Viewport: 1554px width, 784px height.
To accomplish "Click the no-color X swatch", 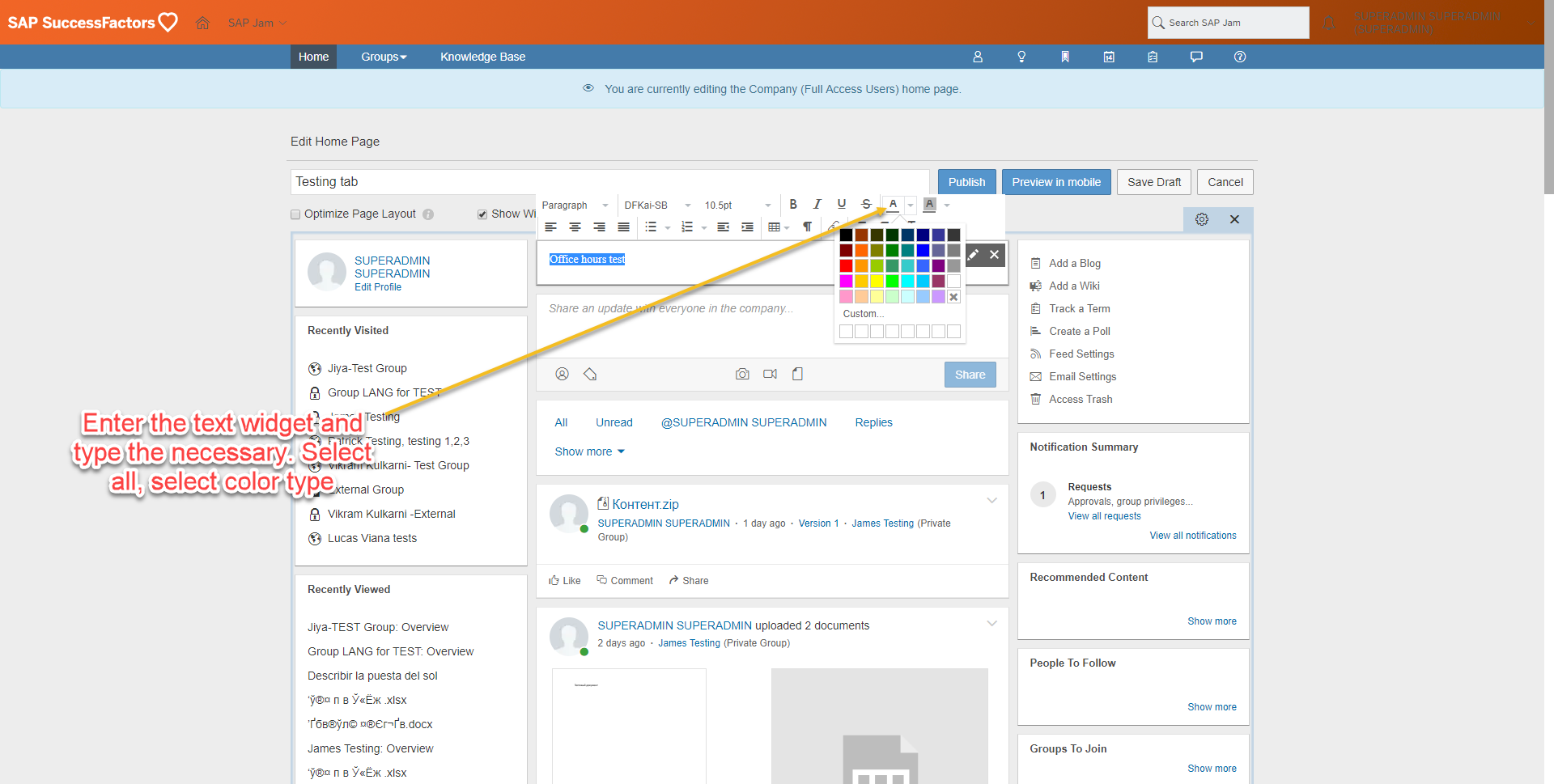I will [953, 297].
